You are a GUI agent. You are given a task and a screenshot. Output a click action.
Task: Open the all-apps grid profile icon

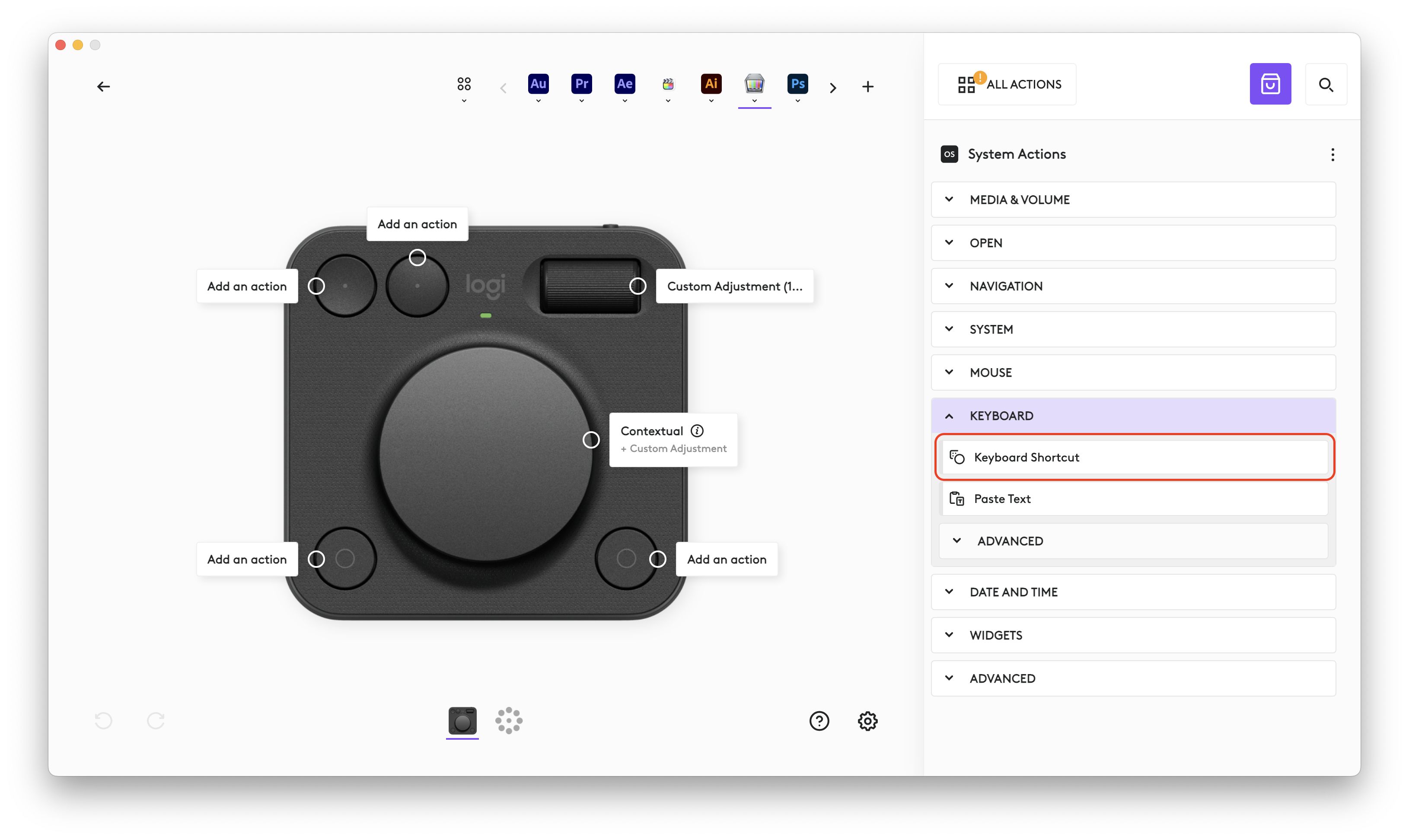coord(464,84)
